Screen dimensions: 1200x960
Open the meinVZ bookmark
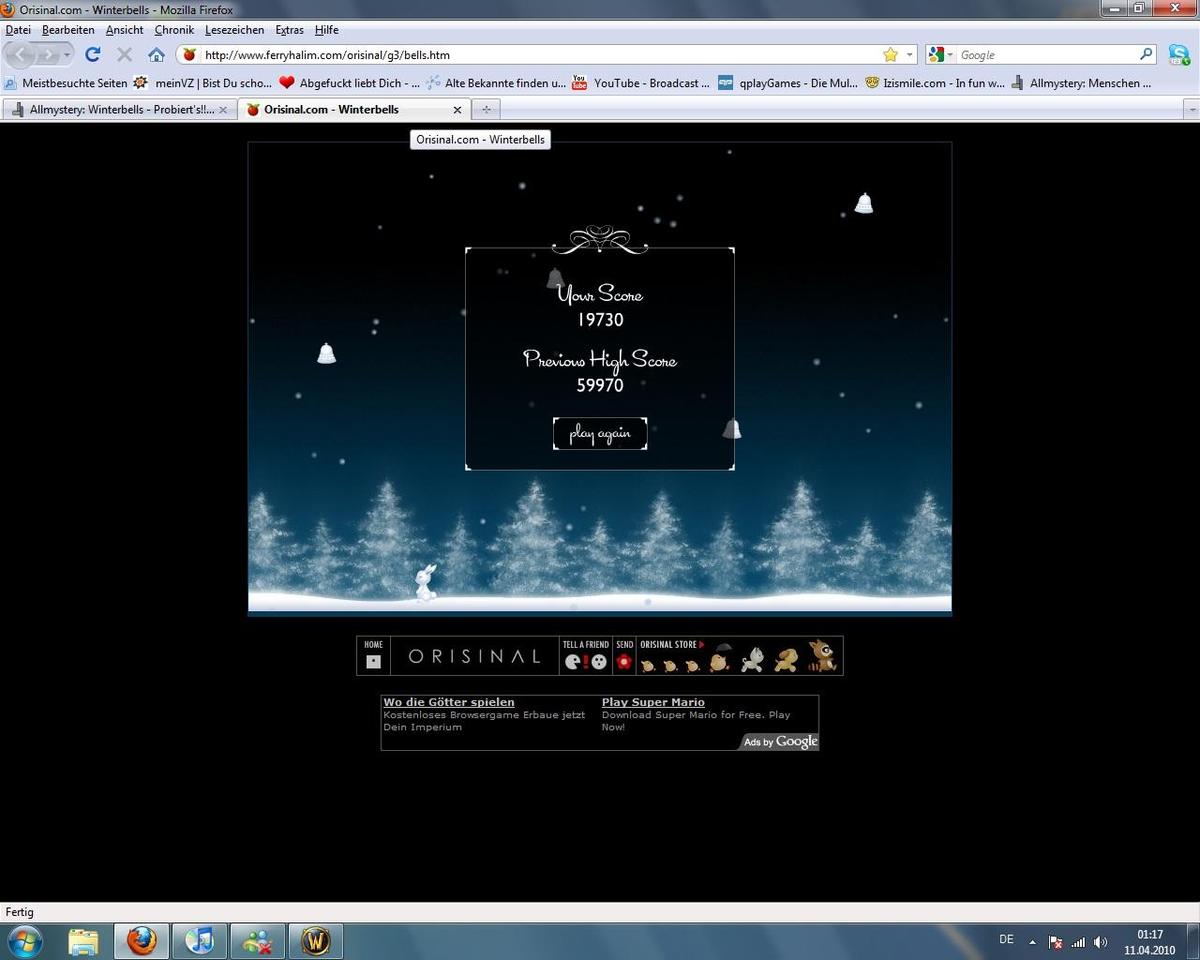pos(202,83)
